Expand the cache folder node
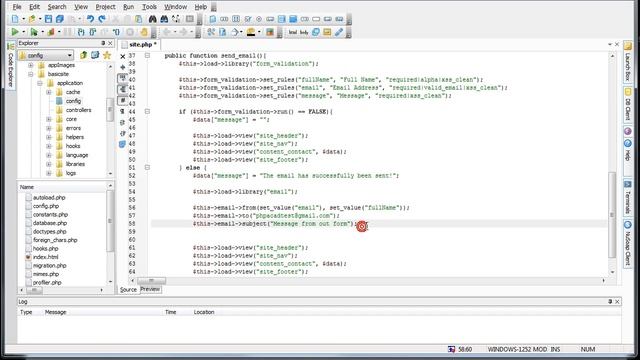Screen dimensions: 640x360 pyautogui.click(x=49, y=92)
